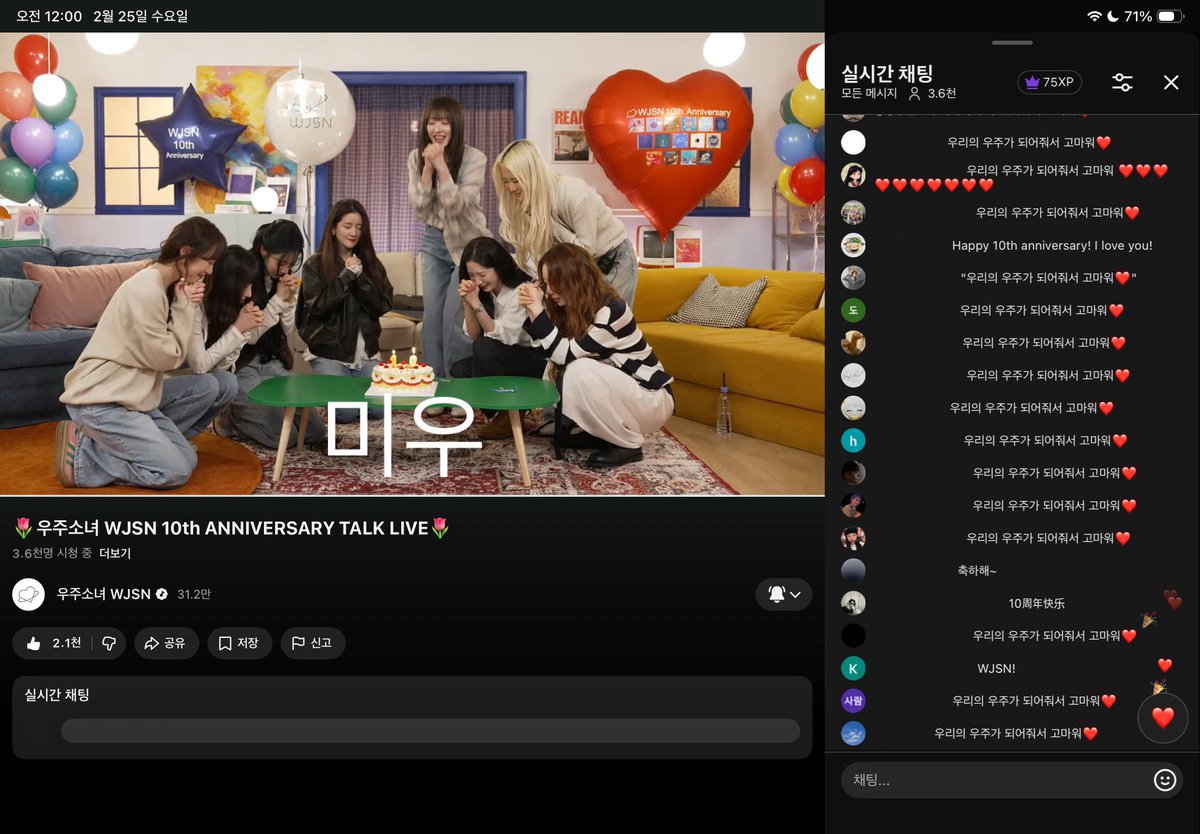Tap the battery 71% indicator
Viewport: 1200px width, 834px height.
pos(1154,16)
